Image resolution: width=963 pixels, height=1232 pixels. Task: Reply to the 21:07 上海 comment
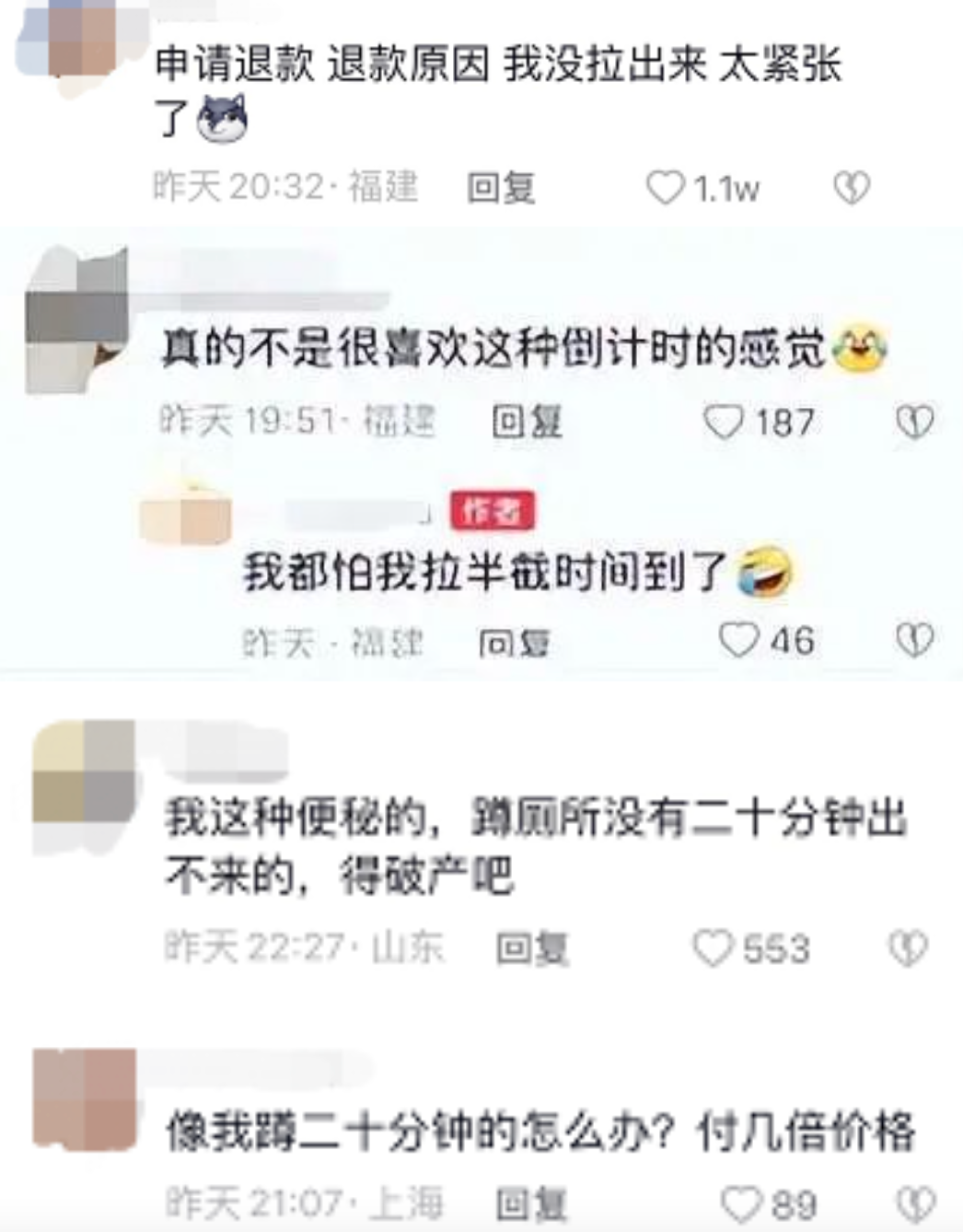point(531,1203)
